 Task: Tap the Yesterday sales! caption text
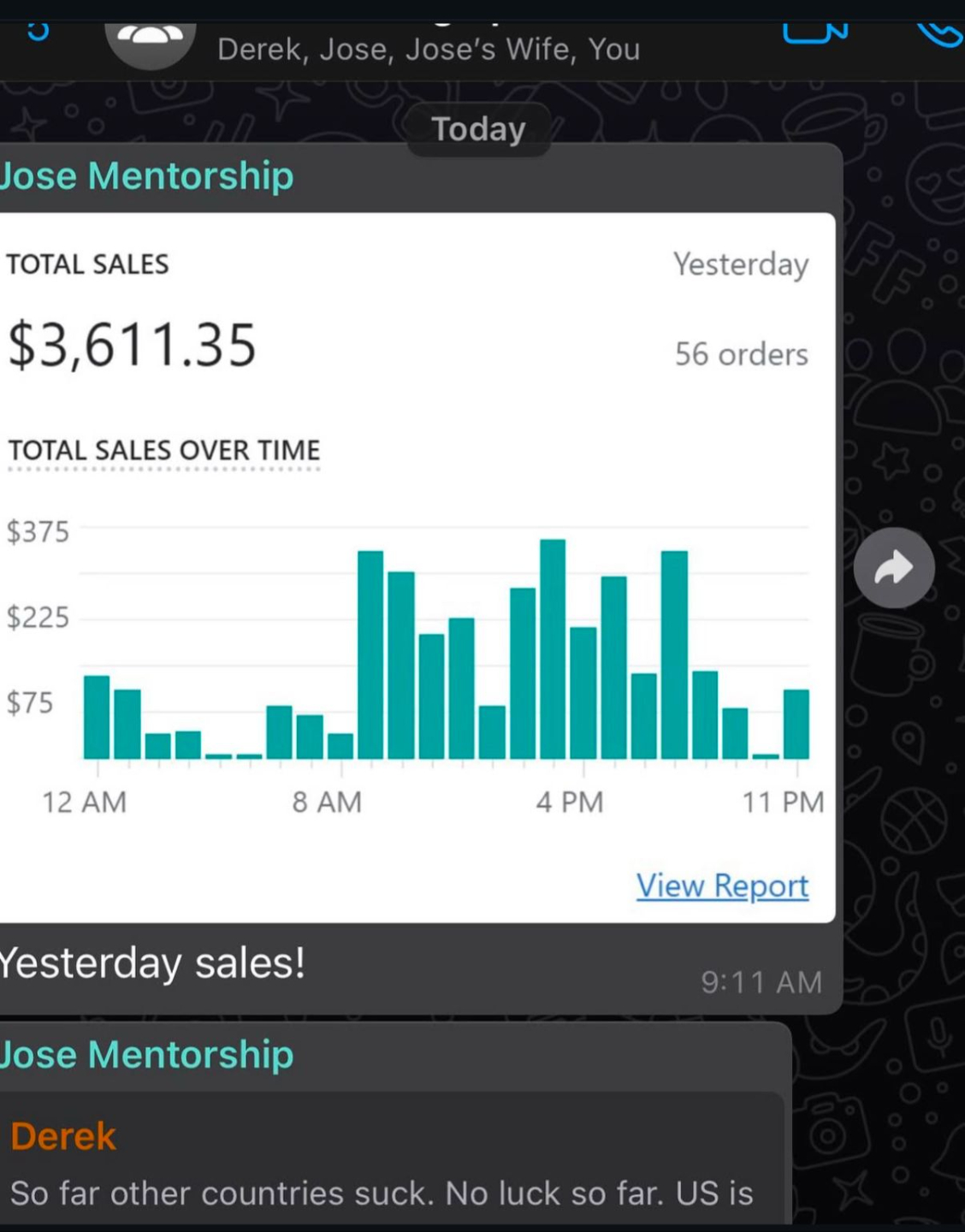coord(152,963)
